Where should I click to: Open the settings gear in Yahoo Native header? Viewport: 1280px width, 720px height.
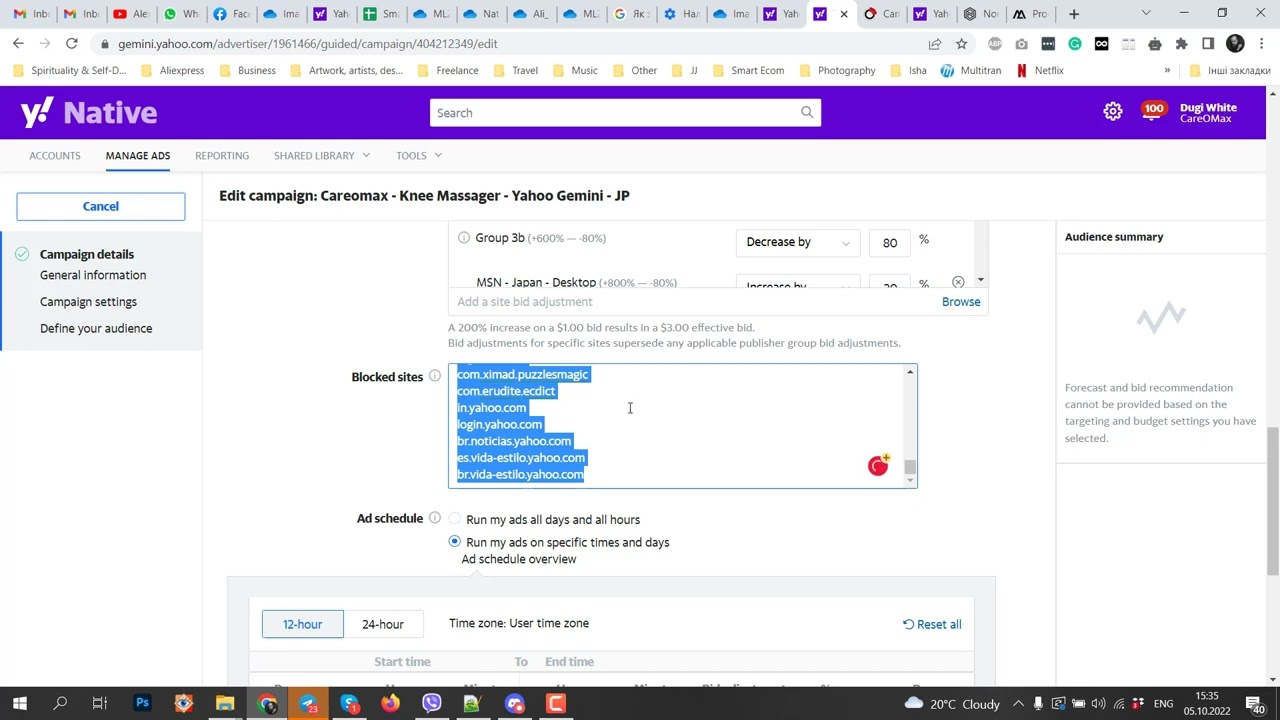point(1113,112)
